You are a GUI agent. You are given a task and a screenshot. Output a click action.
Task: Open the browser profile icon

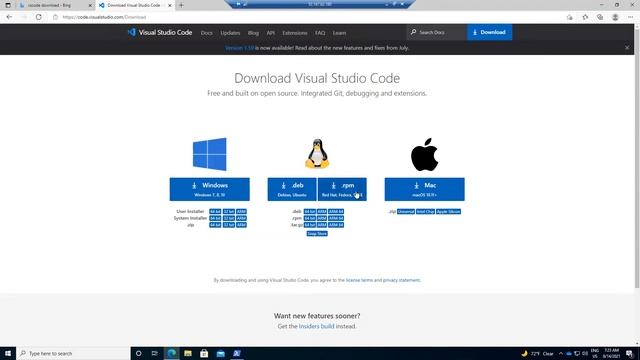tap(615, 17)
